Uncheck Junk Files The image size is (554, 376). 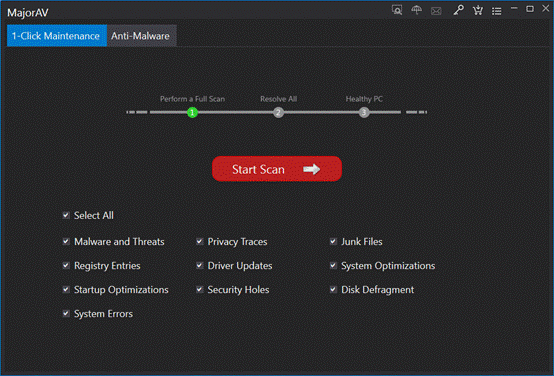(x=333, y=241)
